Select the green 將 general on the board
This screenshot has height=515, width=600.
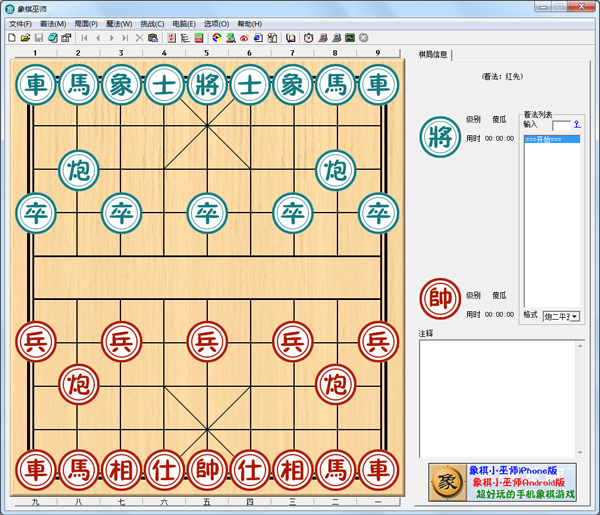[207, 85]
